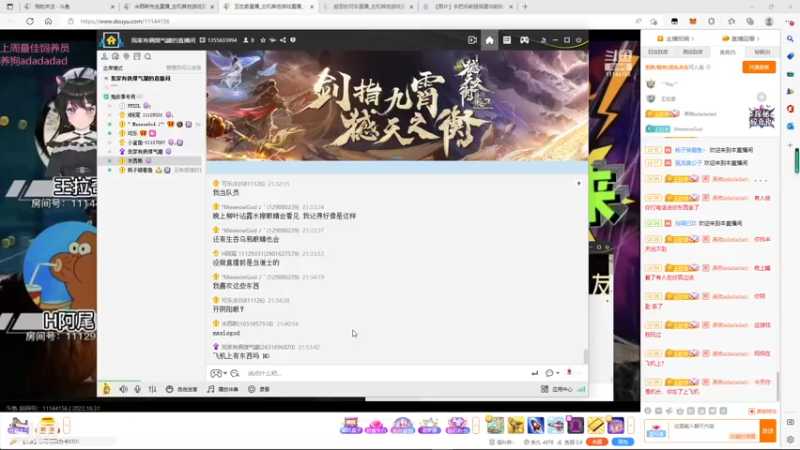Select the highlighted home tab icon in voice app
The width and height of the screenshot is (800, 450).
pyautogui.click(x=489, y=40)
